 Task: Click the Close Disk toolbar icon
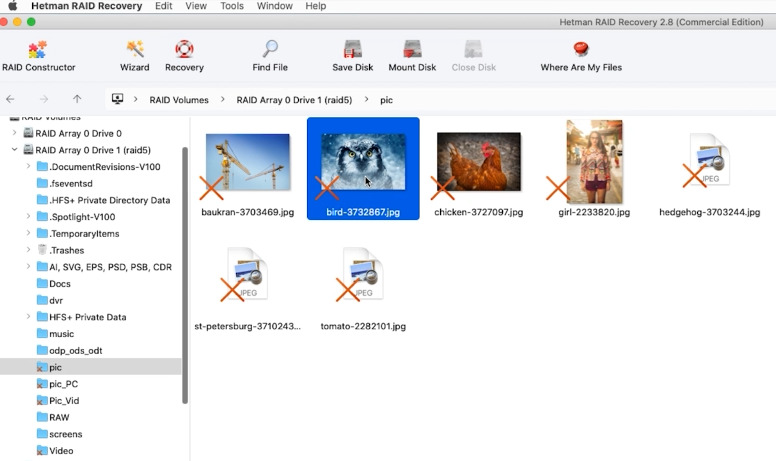[474, 49]
